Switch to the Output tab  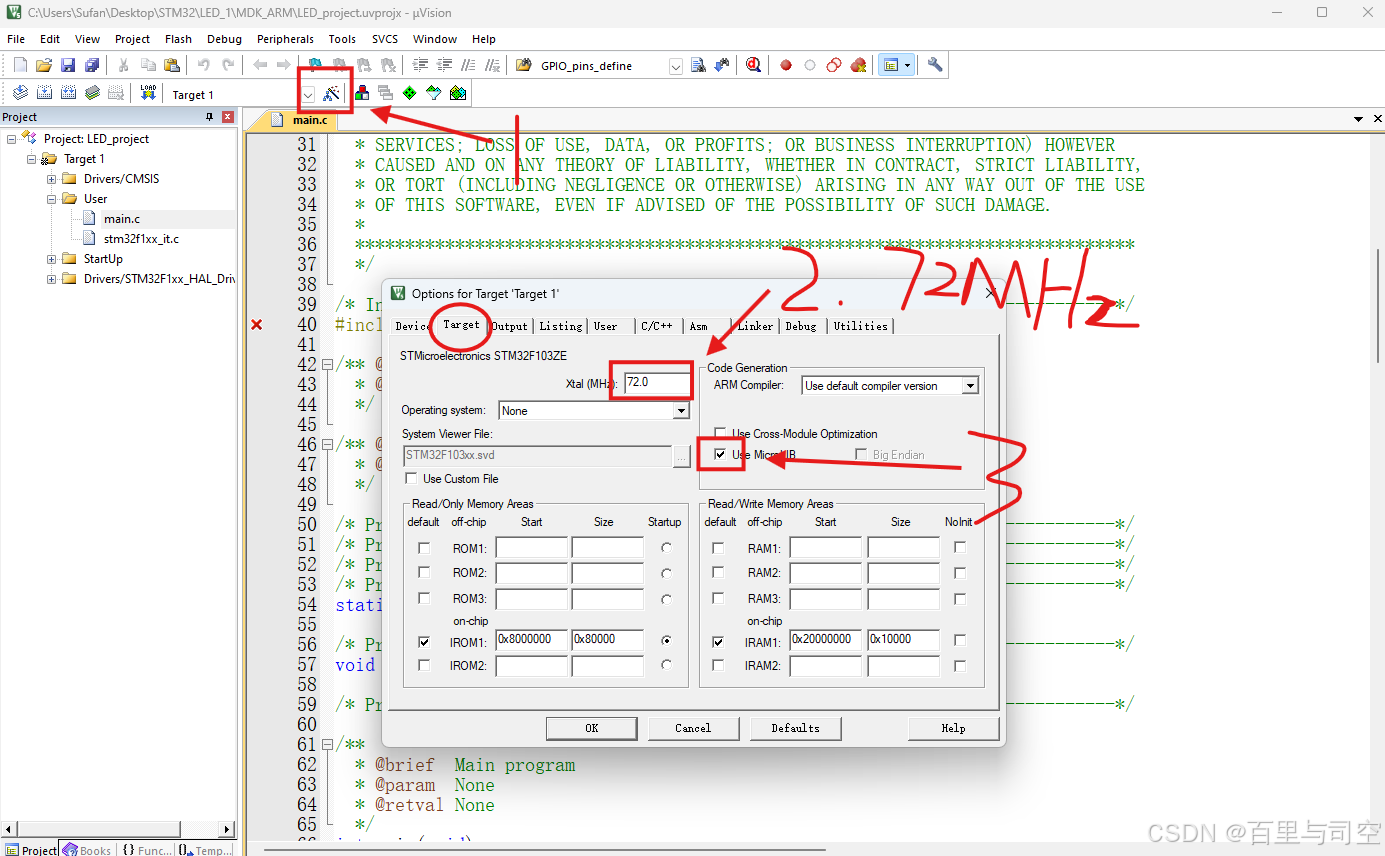(x=509, y=326)
